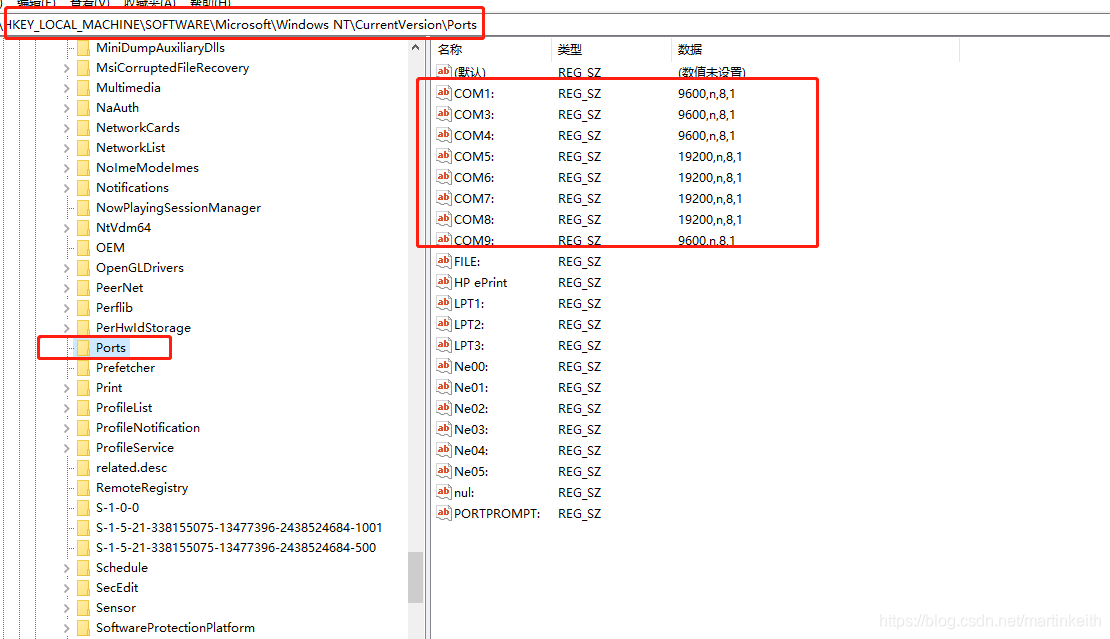Viewport: 1110px width, 639px height.
Task: Click the string value icon for FILE:
Action: (444, 261)
